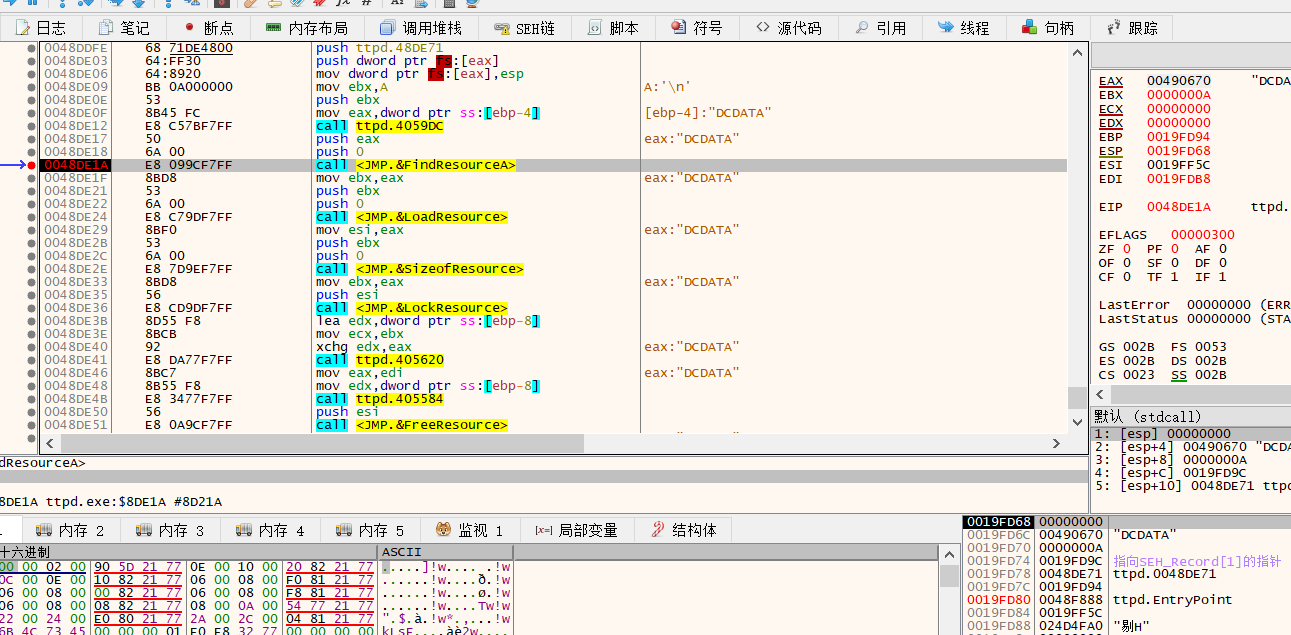
Task: Click the ASCII column header in dump
Action: (446, 552)
